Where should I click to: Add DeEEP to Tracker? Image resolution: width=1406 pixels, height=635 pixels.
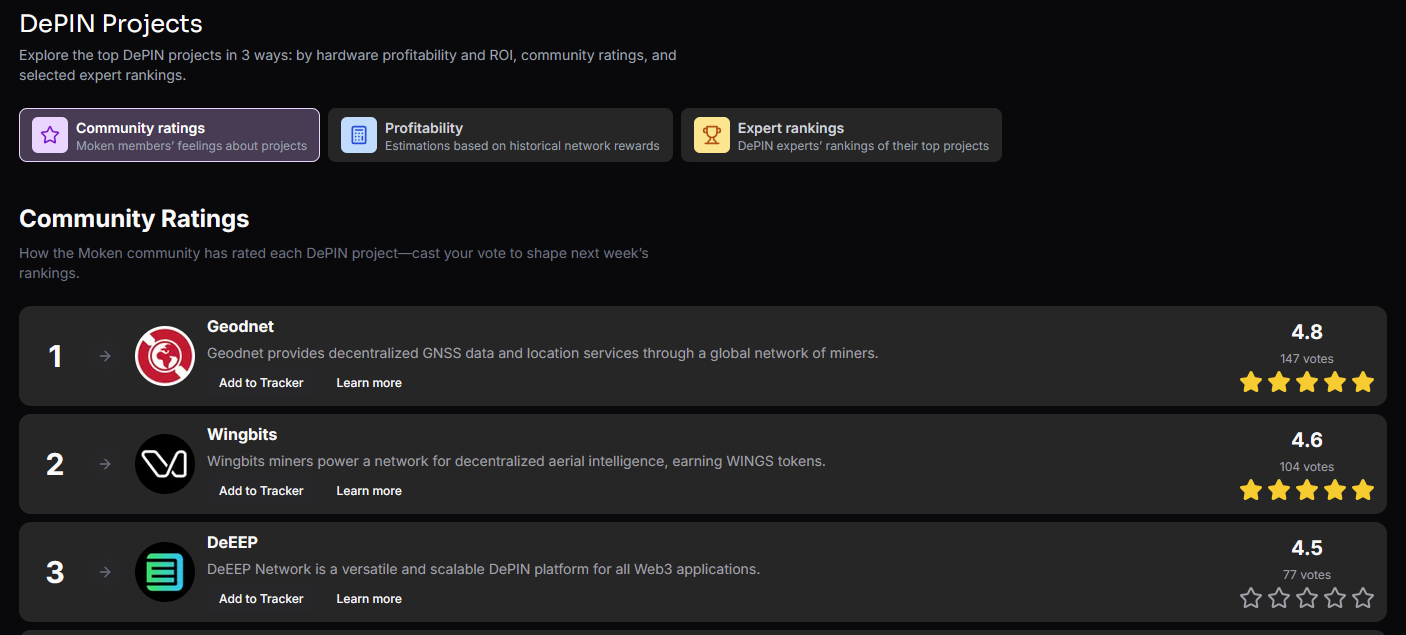261,599
